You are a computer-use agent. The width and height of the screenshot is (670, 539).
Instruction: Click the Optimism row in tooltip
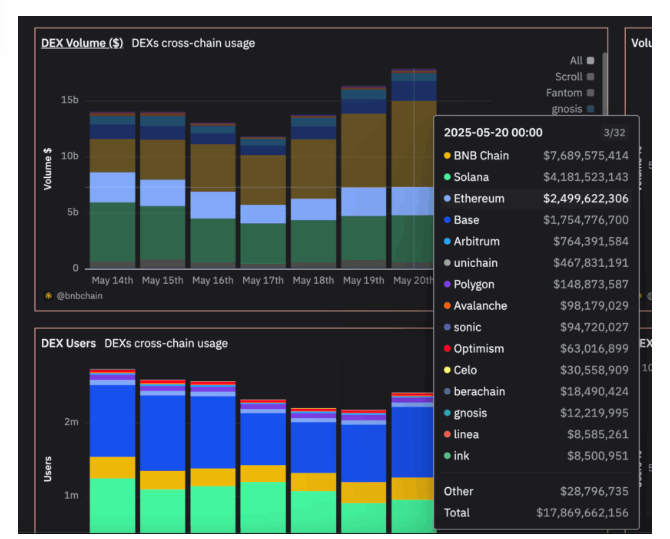click(536, 349)
